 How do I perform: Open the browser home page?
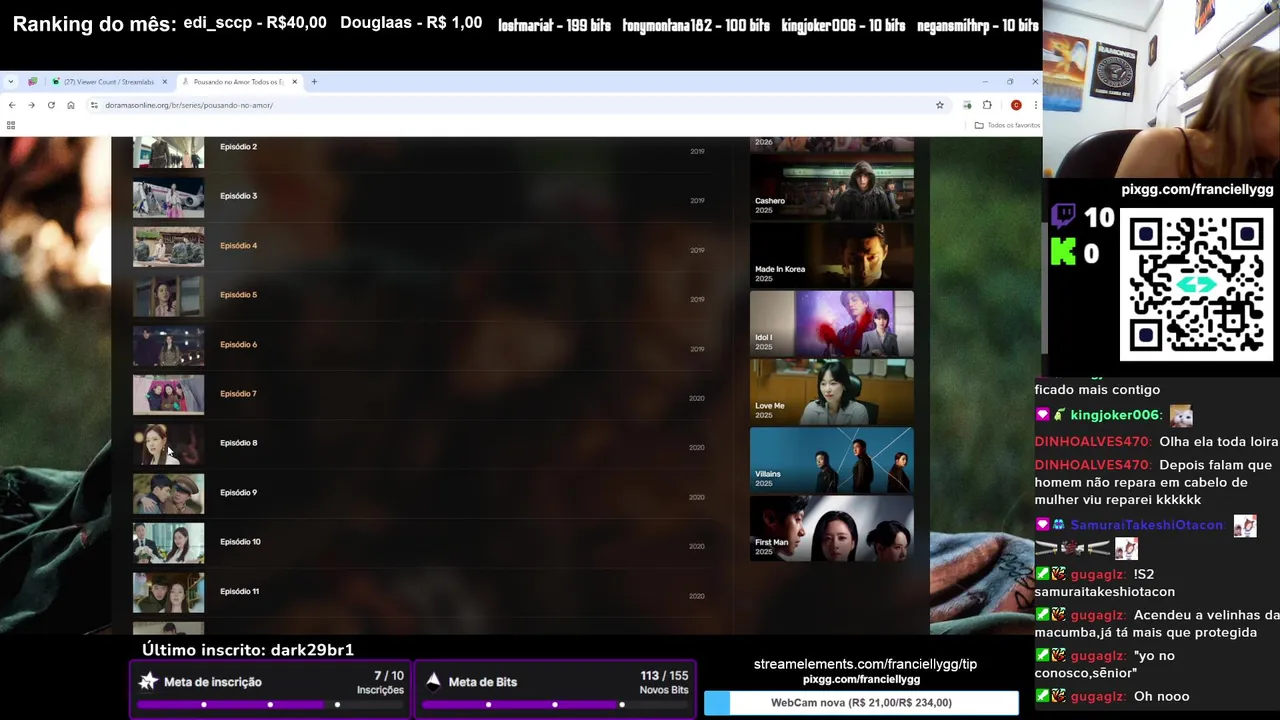pyautogui.click(x=70, y=105)
